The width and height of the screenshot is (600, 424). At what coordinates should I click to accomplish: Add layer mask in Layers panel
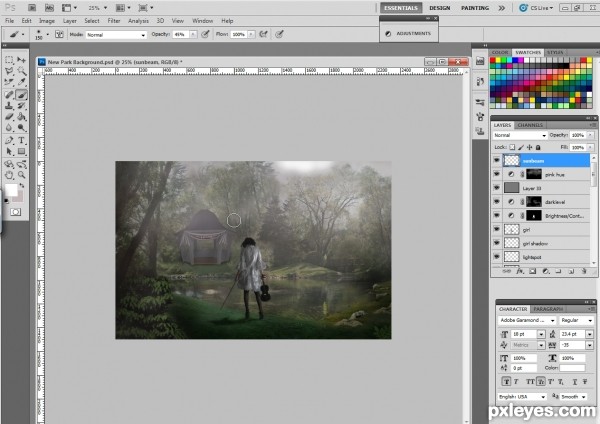(x=532, y=271)
